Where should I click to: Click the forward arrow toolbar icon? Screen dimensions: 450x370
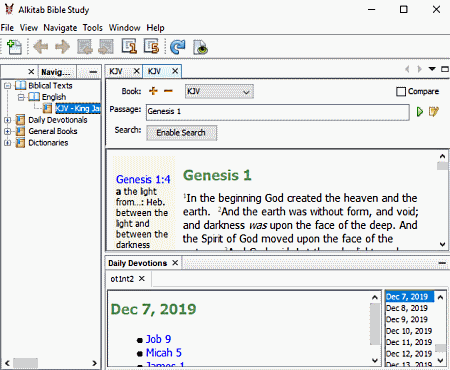tap(62, 47)
